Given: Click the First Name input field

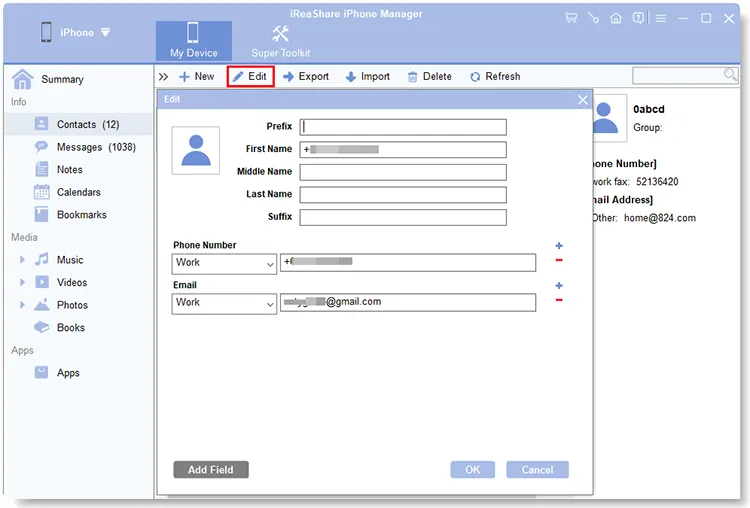Looking at the screenshot, I should 403,149.
